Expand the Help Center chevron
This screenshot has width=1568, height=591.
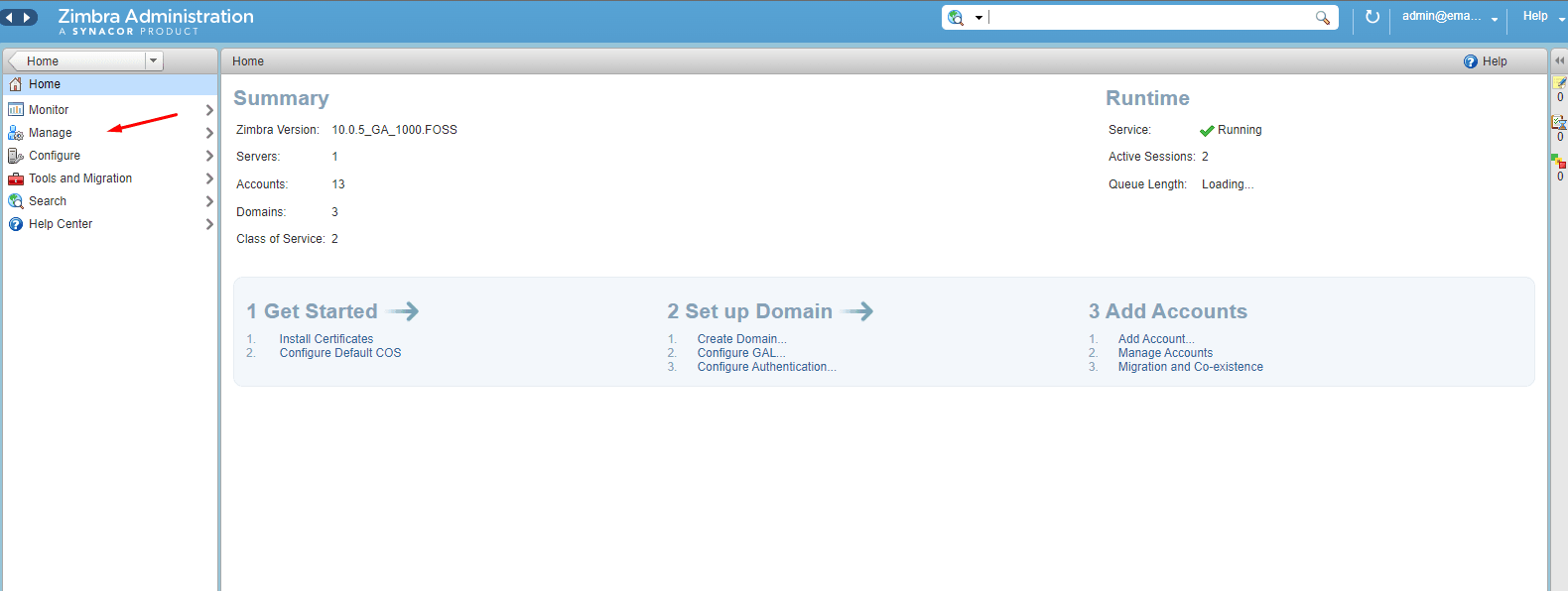tap(209, 224)
